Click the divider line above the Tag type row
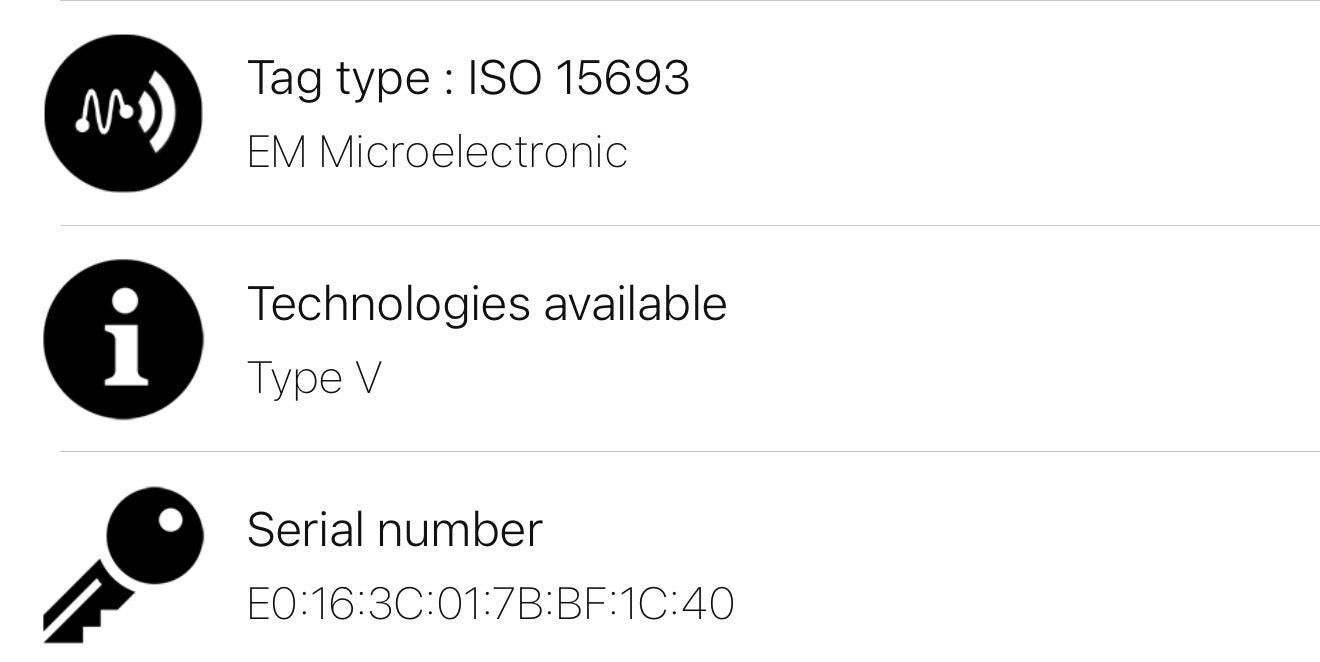The width and height of the screenshot is (1320, 662). [x=690, y=1]
